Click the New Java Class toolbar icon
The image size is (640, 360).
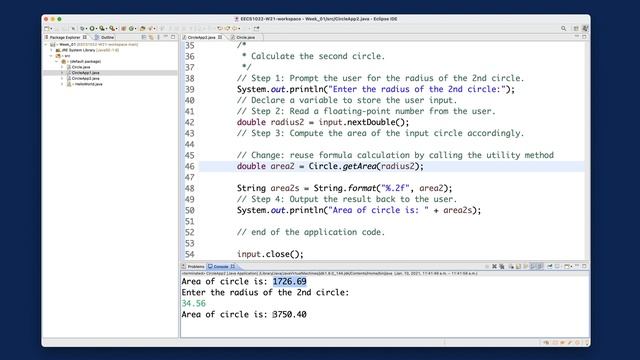point(131,29)
